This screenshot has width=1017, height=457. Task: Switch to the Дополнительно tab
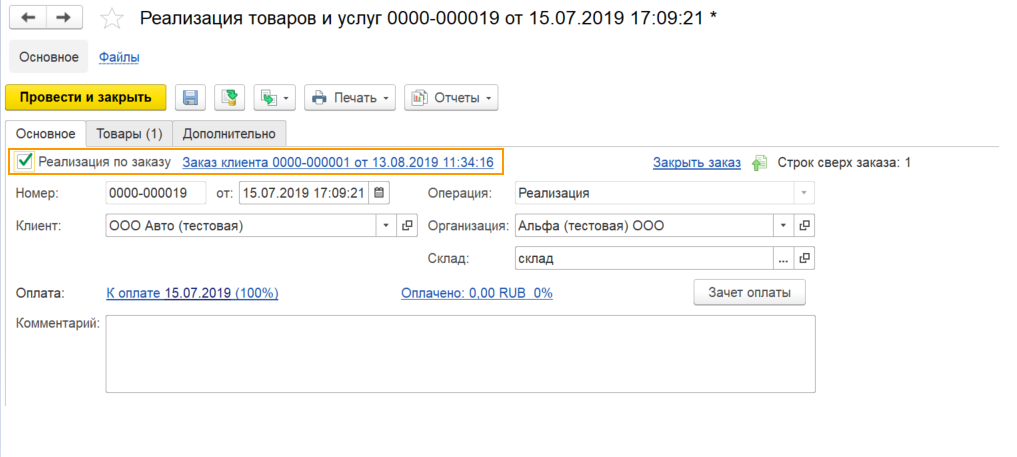click(x=230, y=133)
